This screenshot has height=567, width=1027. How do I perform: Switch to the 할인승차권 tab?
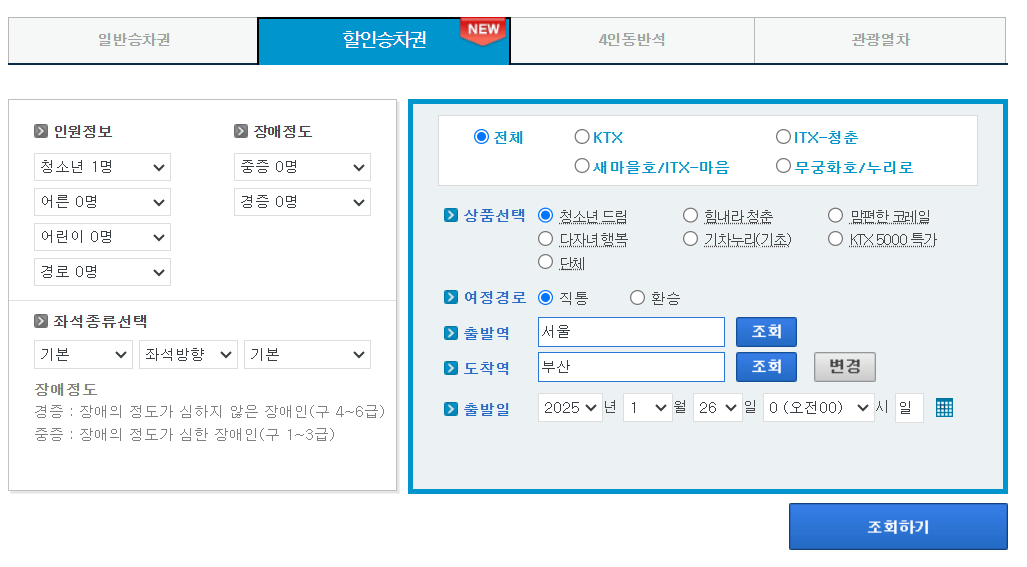coord(384,40)
